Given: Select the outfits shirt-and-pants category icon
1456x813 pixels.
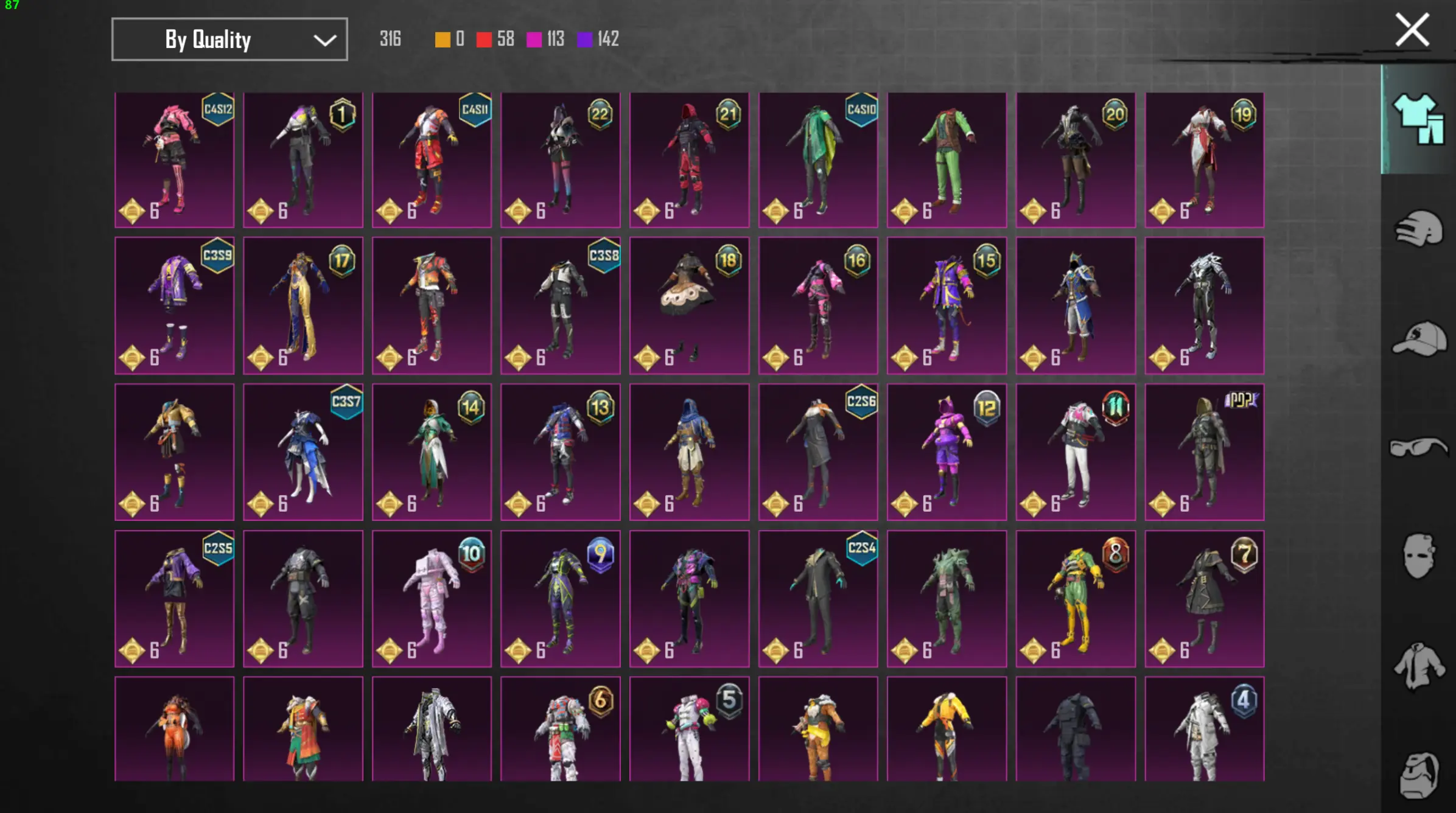Looking at the screenshot, I should click(x=1418, y=119).
